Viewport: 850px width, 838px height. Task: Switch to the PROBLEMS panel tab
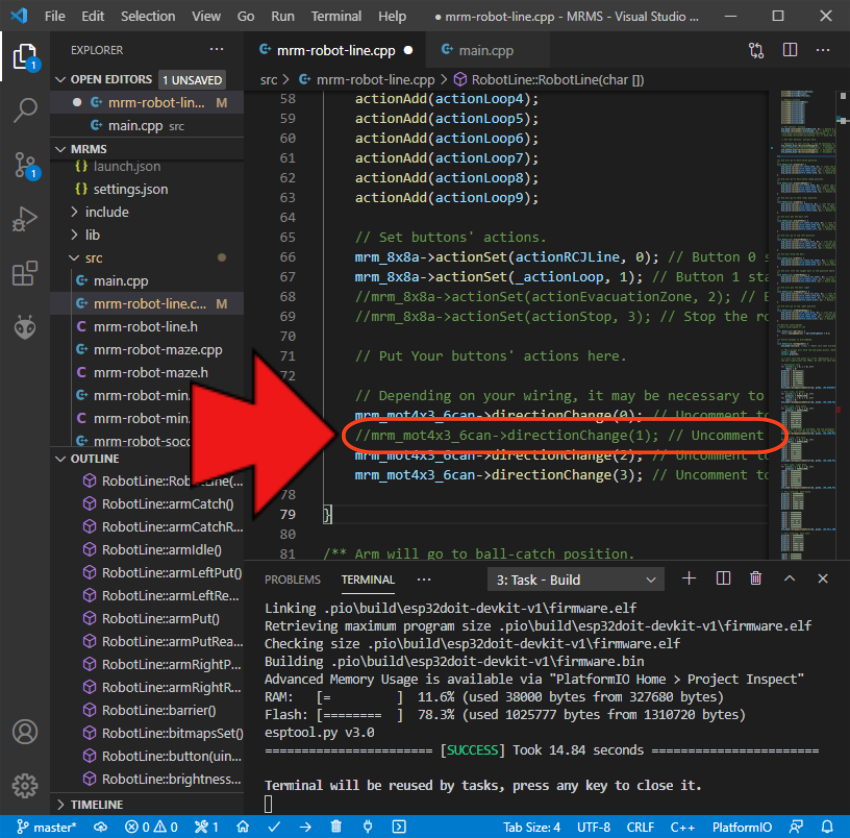pyautogui.click(x=292, y=580)
